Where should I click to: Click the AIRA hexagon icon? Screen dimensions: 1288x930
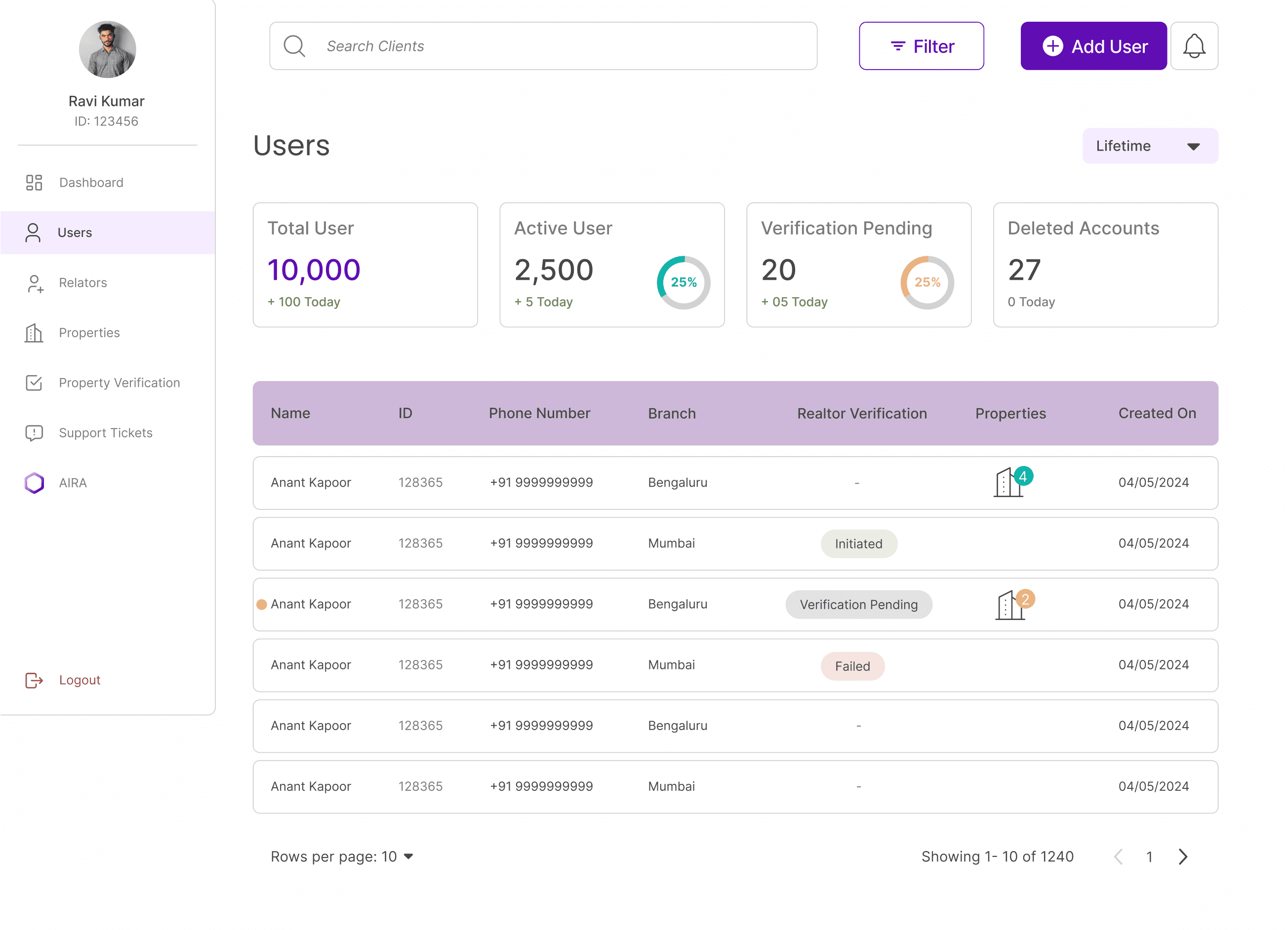point(34,483)
